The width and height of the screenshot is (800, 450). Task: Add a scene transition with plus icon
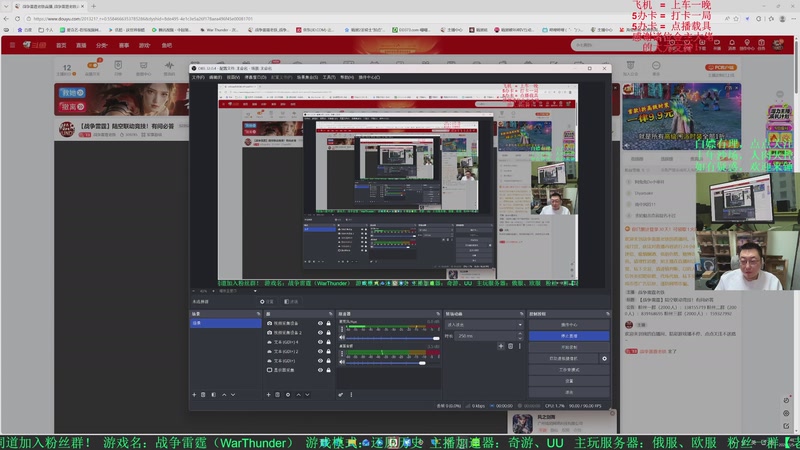tap(501, 346)
